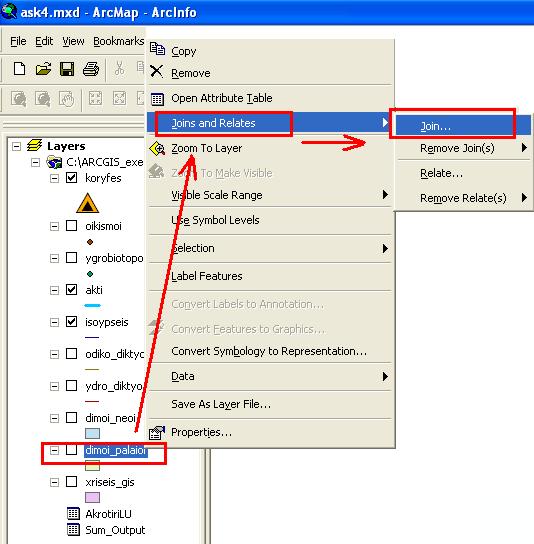
Task: Collapse the dimoi_palaioi layer legend
Action: 54,450
